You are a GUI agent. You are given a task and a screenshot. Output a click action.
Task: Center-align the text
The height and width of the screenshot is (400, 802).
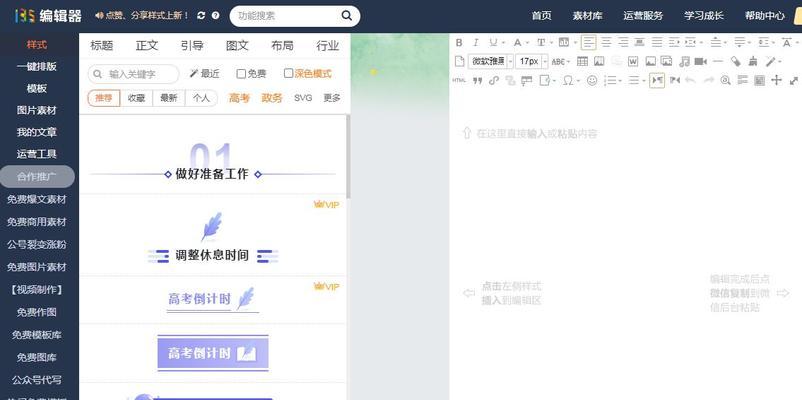pyautogui.click(x=606, y=42)
